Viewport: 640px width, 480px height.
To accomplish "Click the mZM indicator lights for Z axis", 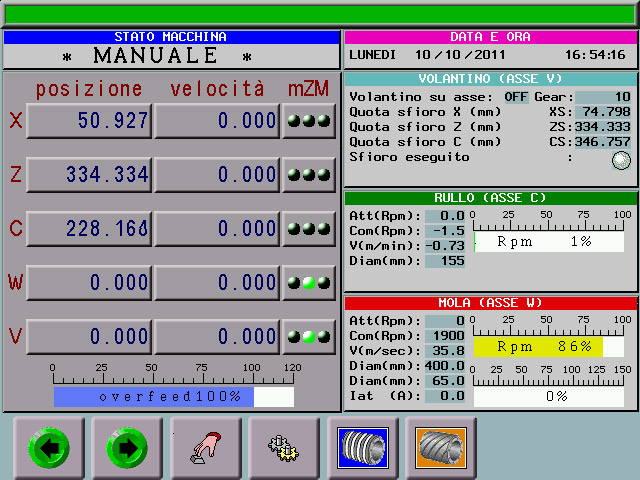I will [309, 175].
